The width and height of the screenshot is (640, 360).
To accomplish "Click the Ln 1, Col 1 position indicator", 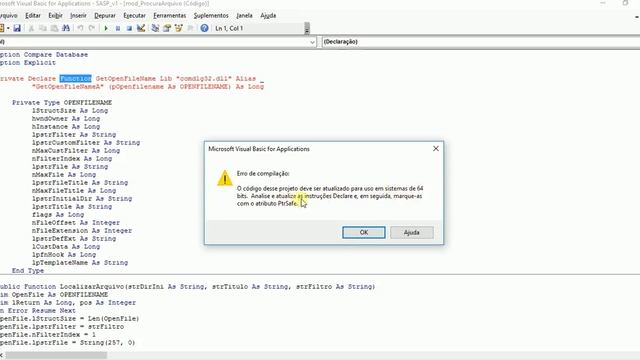I will (229, 28).
